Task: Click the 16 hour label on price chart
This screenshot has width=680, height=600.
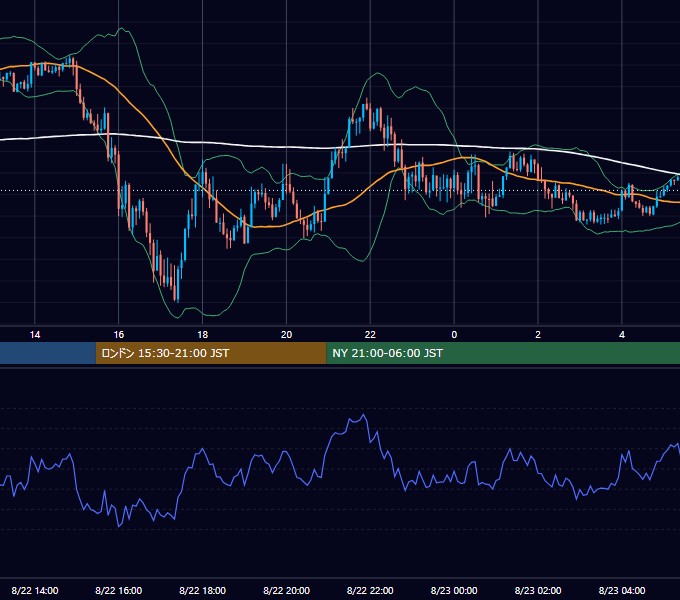Action: (x=119, y=335)
